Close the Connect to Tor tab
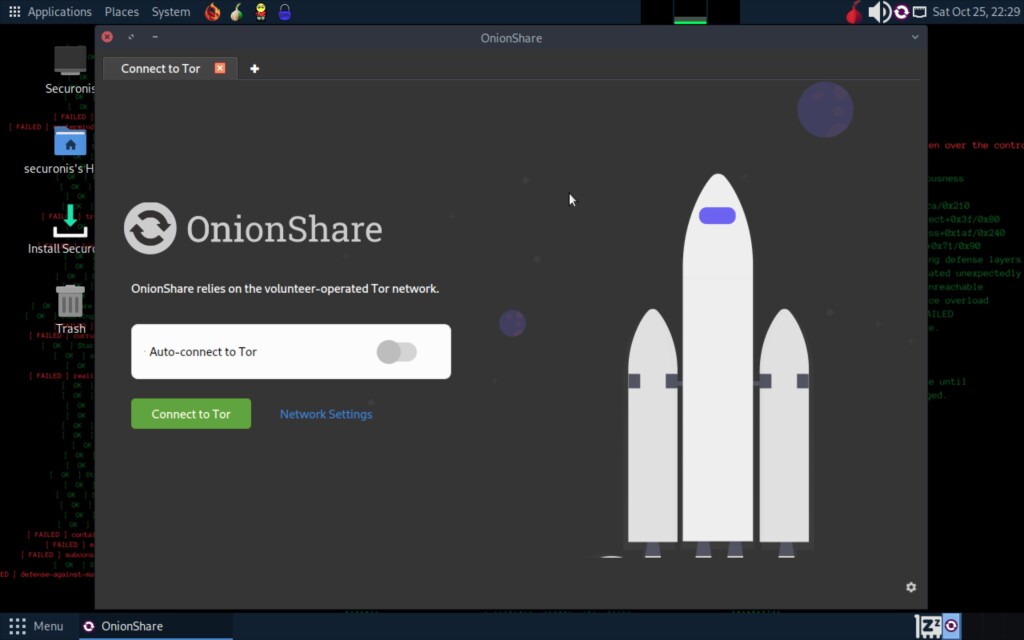This screenshot has height=640, width=1024. pyautogui.click(x=220, y=69)
